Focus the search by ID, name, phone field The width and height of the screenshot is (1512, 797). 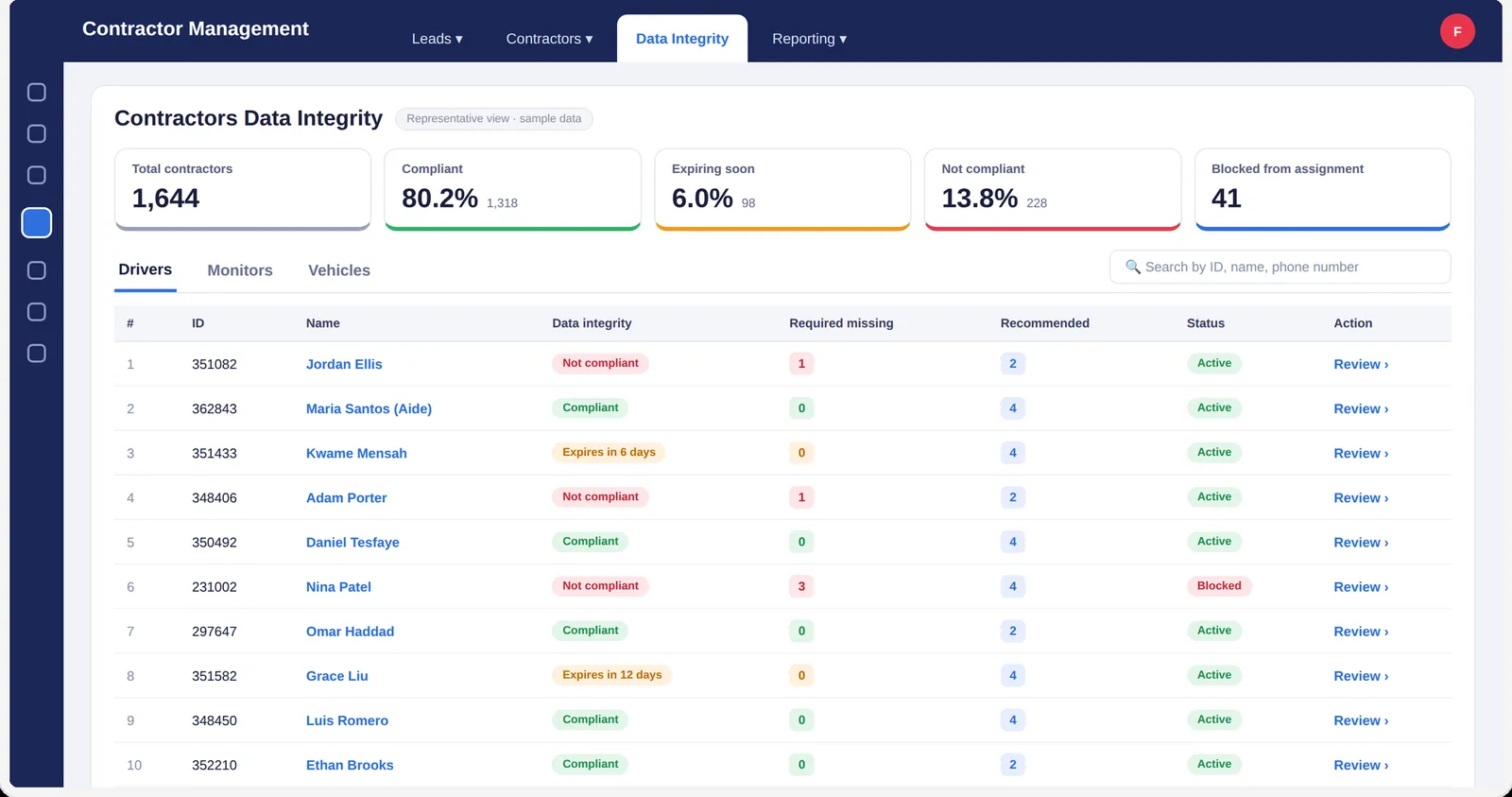1280,267
